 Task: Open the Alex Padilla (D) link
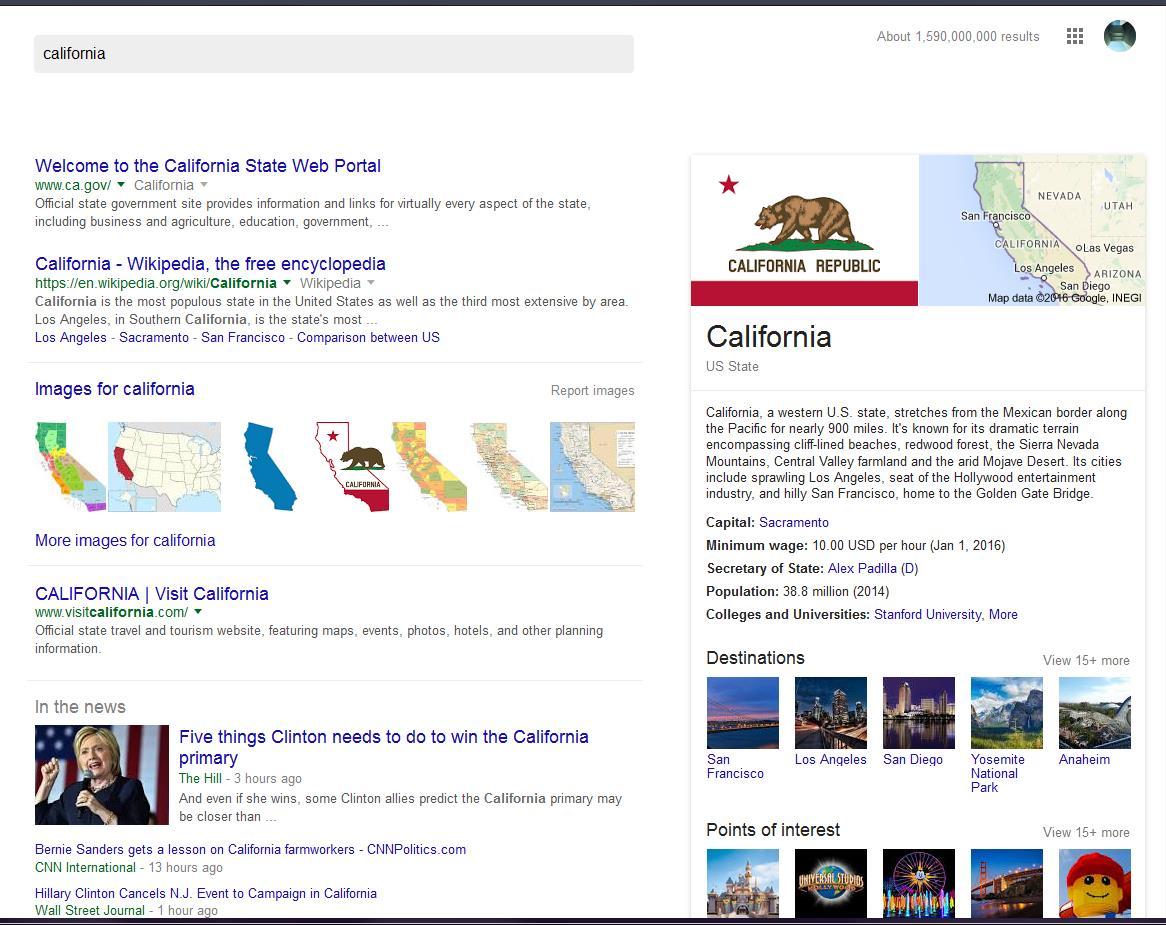tap(873, 569)
